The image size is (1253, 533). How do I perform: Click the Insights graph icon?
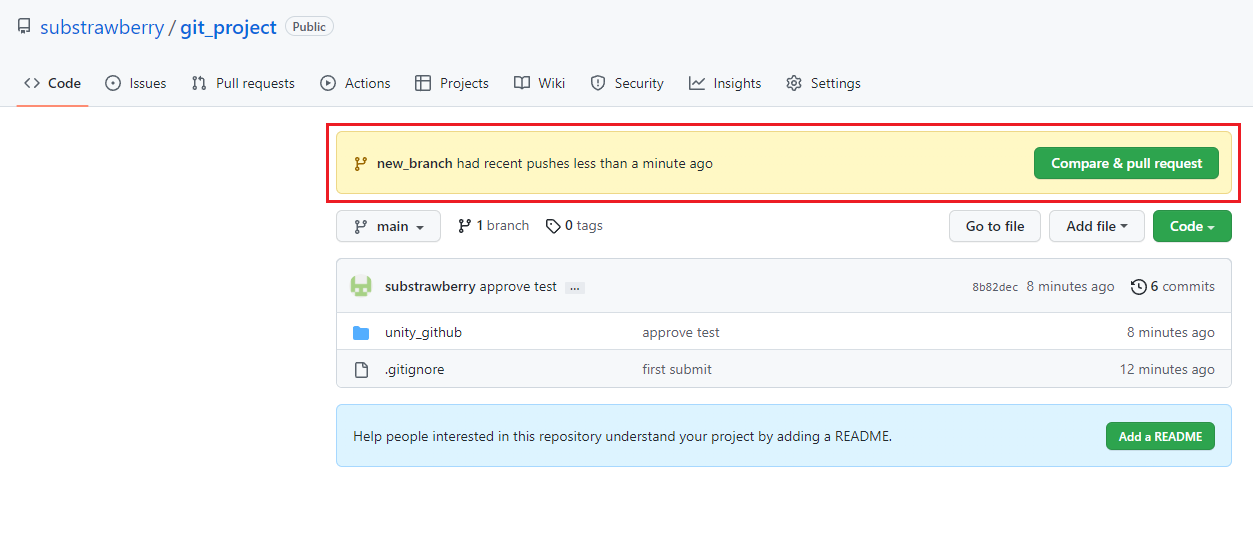click(x=697, y=83)
